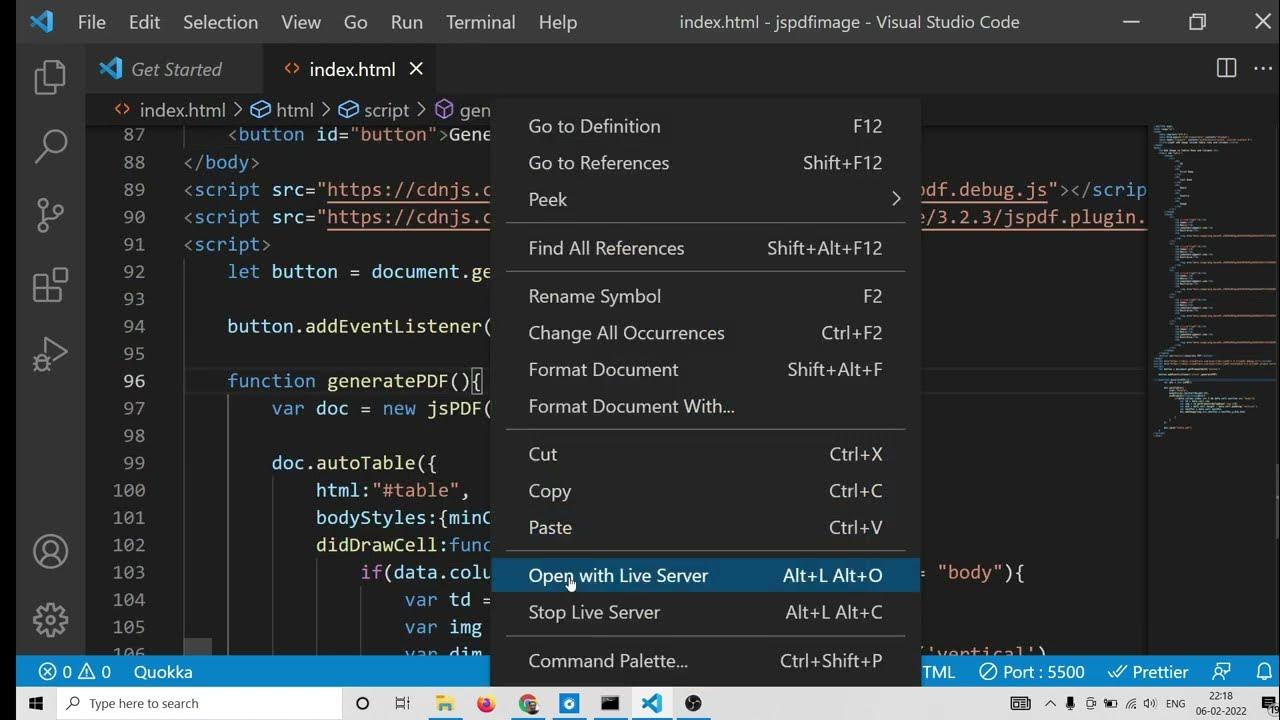Open the Manage gear icon
The image size is (1280, 720).
pyautogui.click(x=50, y=620)
